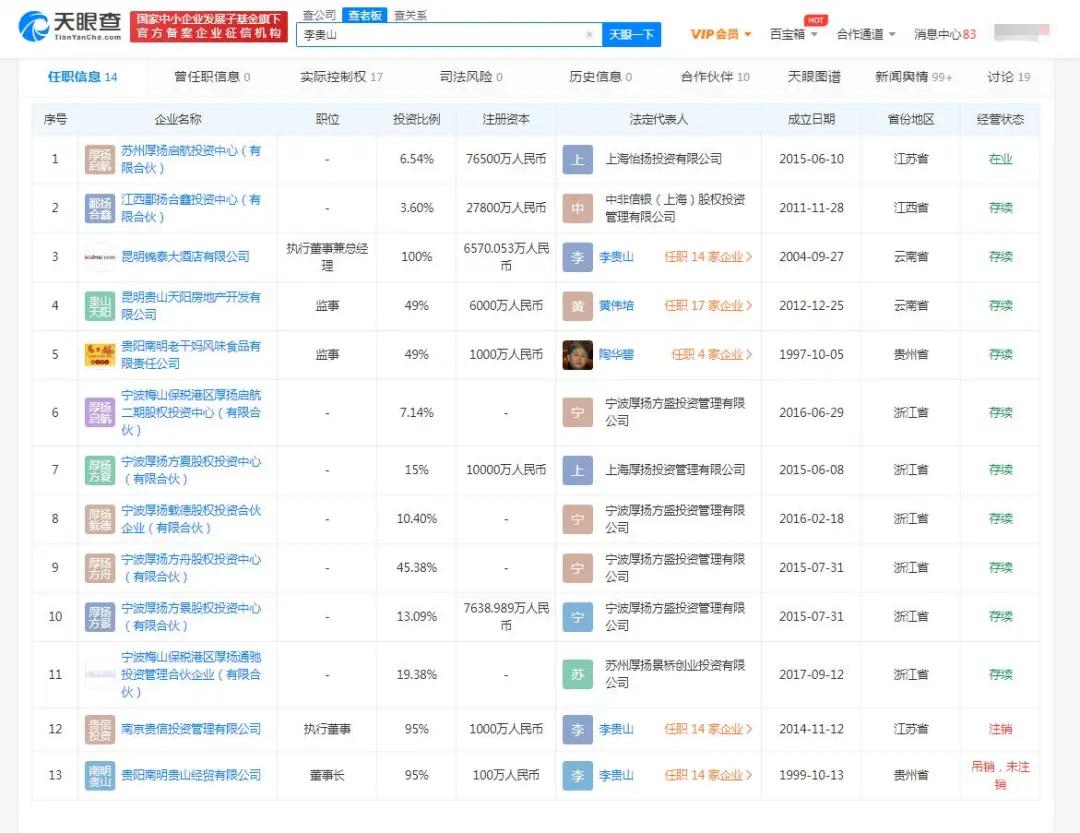Viewport: 1080px width, 833px height.
Task: Click the 老干妈 company logo thumbnail
Action: 100,355
